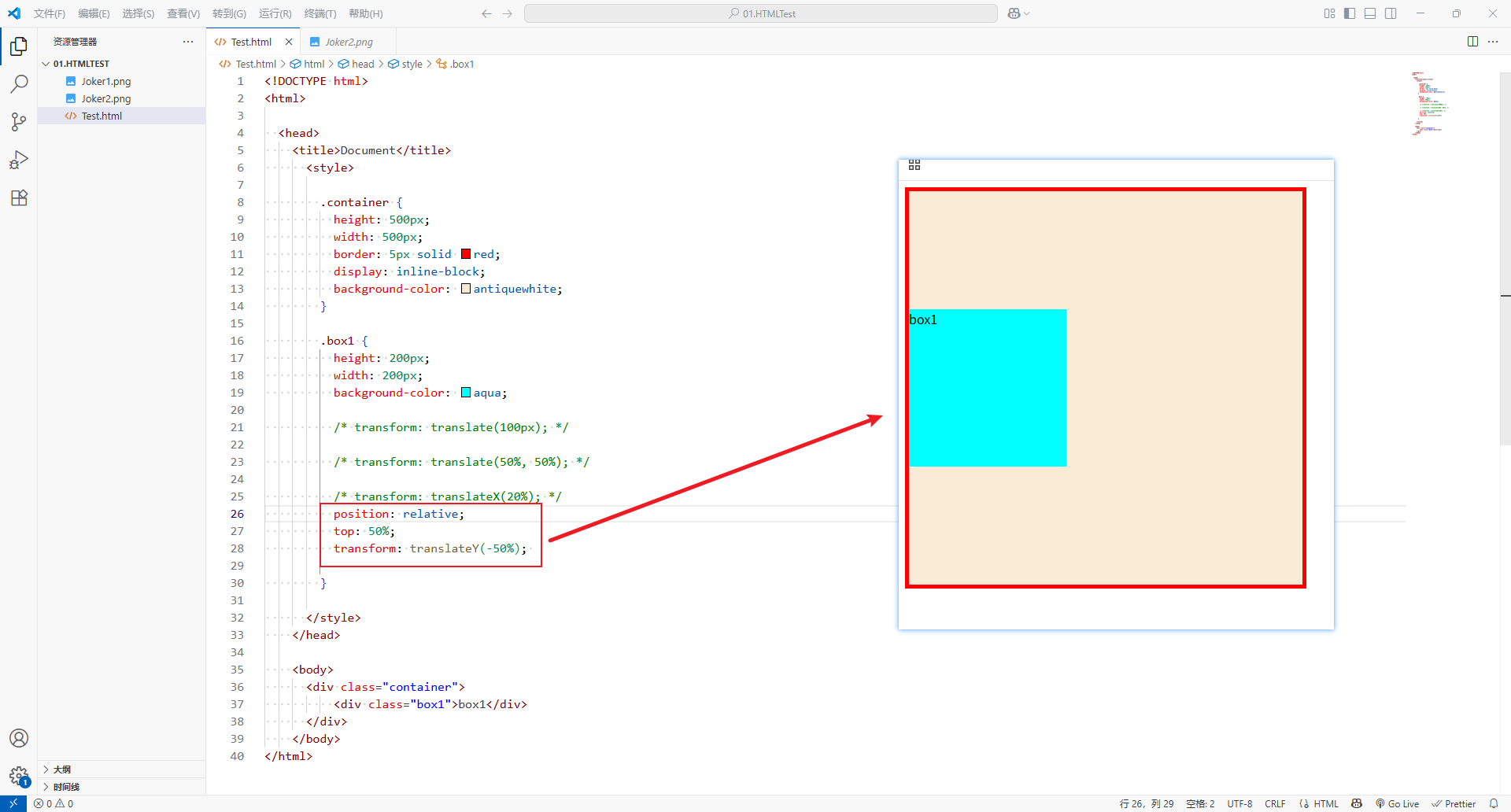Select the Test.html editor tab
This screenshot has height=812, width=1511.
point(252,42)
